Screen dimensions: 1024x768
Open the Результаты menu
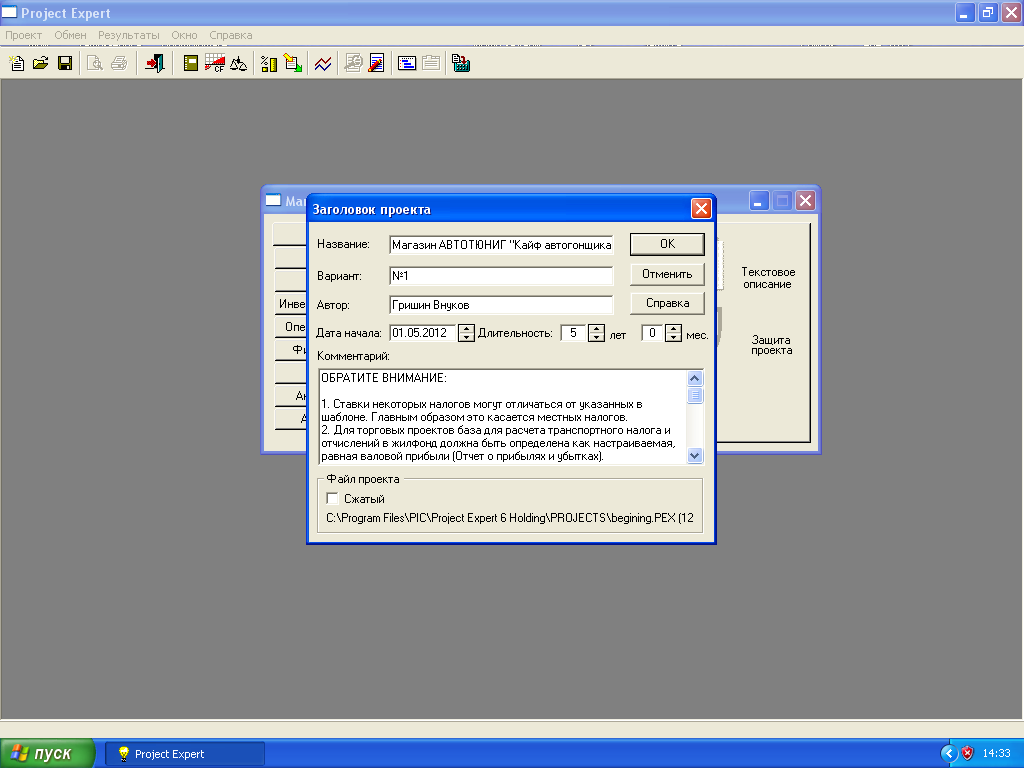pos(129,35)
